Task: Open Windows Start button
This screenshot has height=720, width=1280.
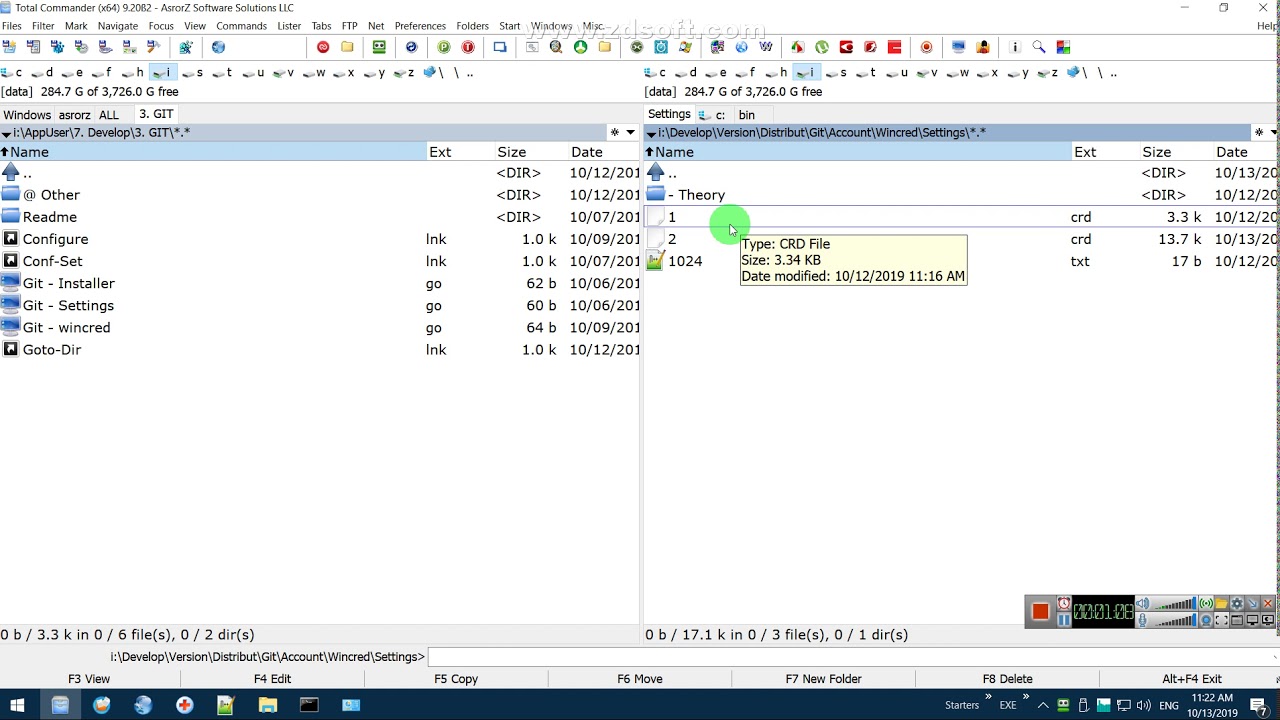Action: tap(17, 705)
